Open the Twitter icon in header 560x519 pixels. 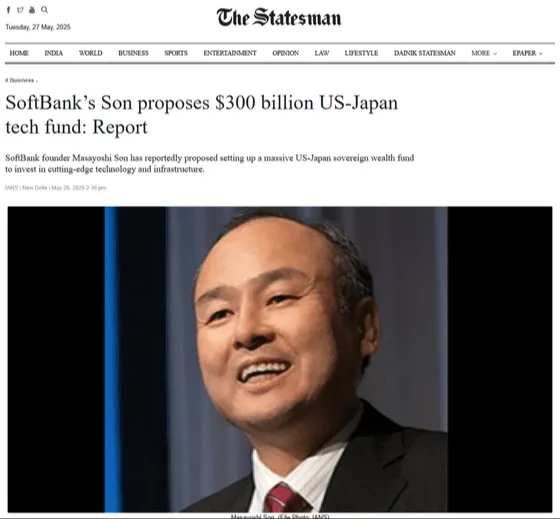click(x=20, y=10)
